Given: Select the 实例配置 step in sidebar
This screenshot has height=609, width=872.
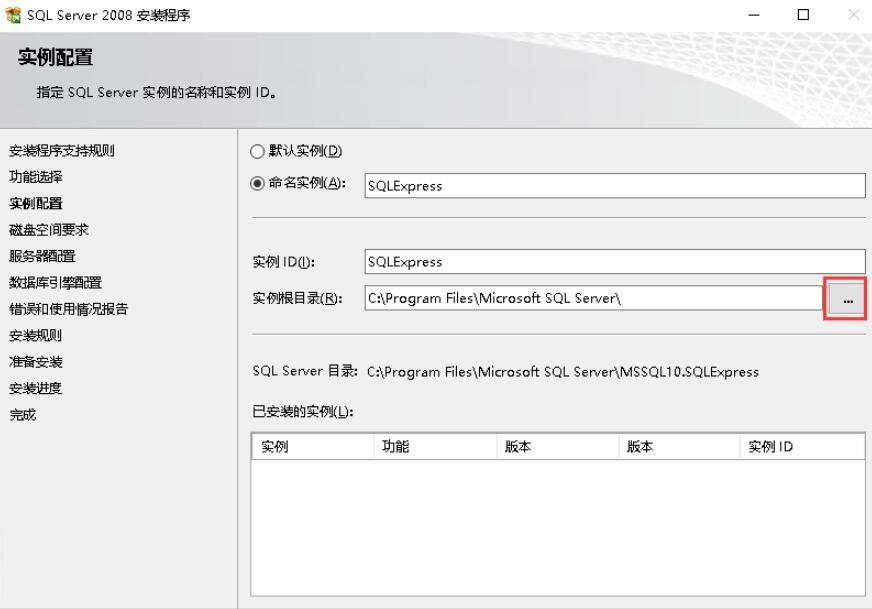Looking at the screenshot, I should [36, 204].
